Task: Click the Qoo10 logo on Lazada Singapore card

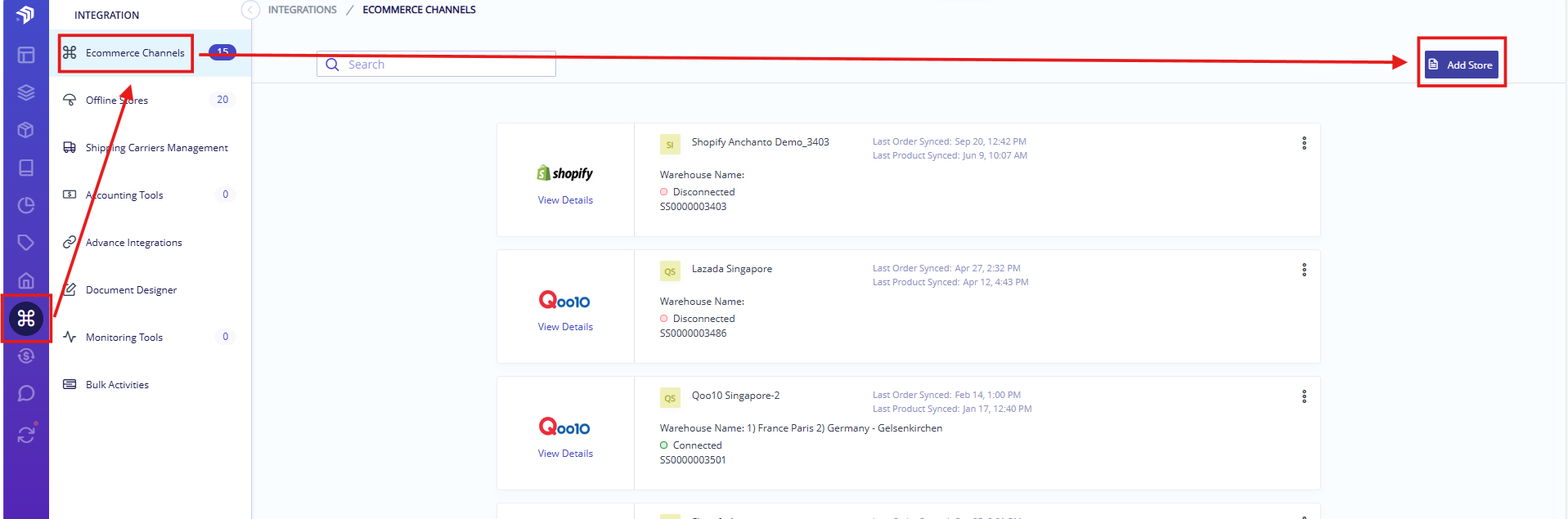Action: (564, 300)
